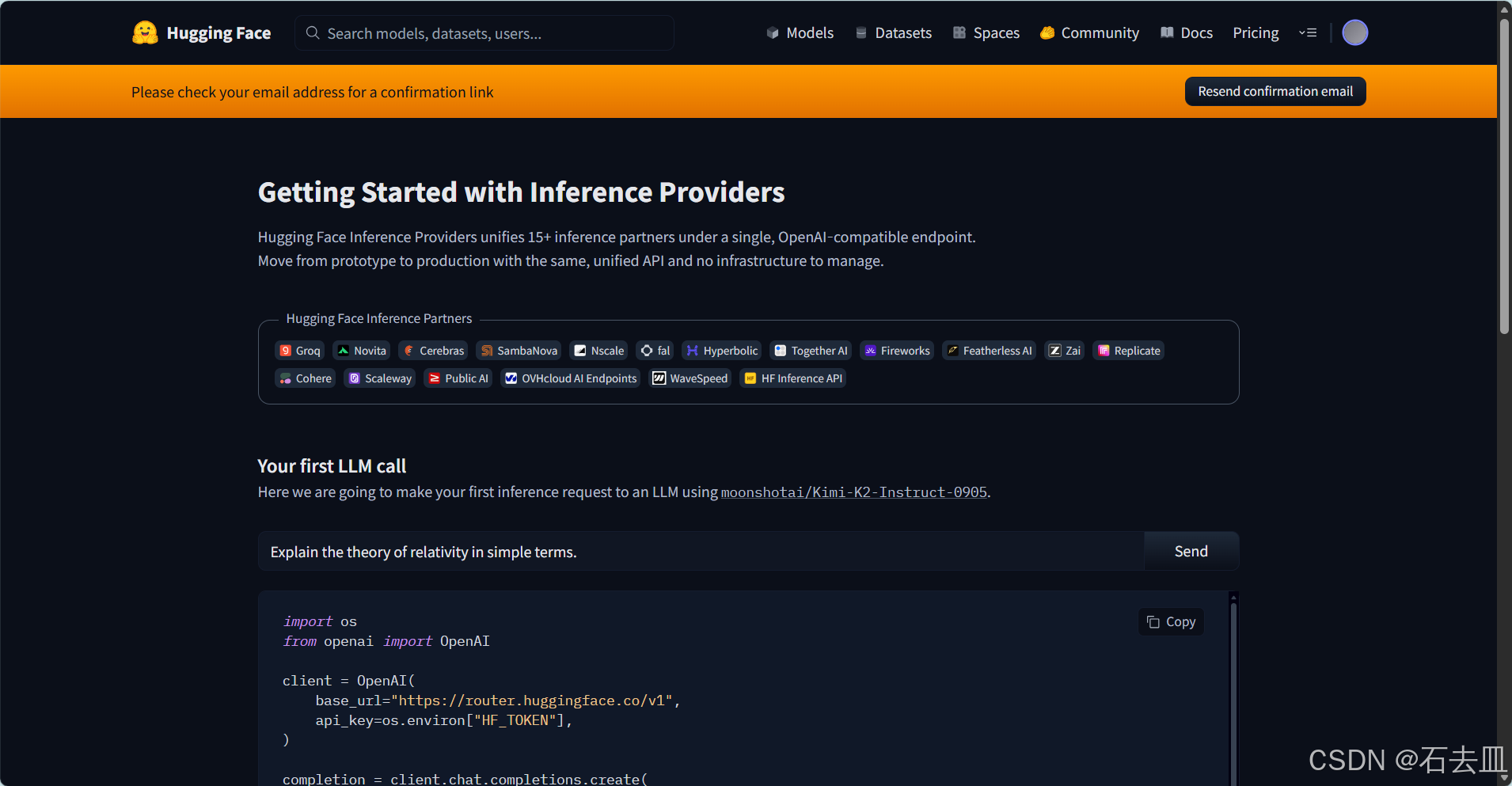Open the Cohere partner link
The image size is (1512, 786).
306,378
